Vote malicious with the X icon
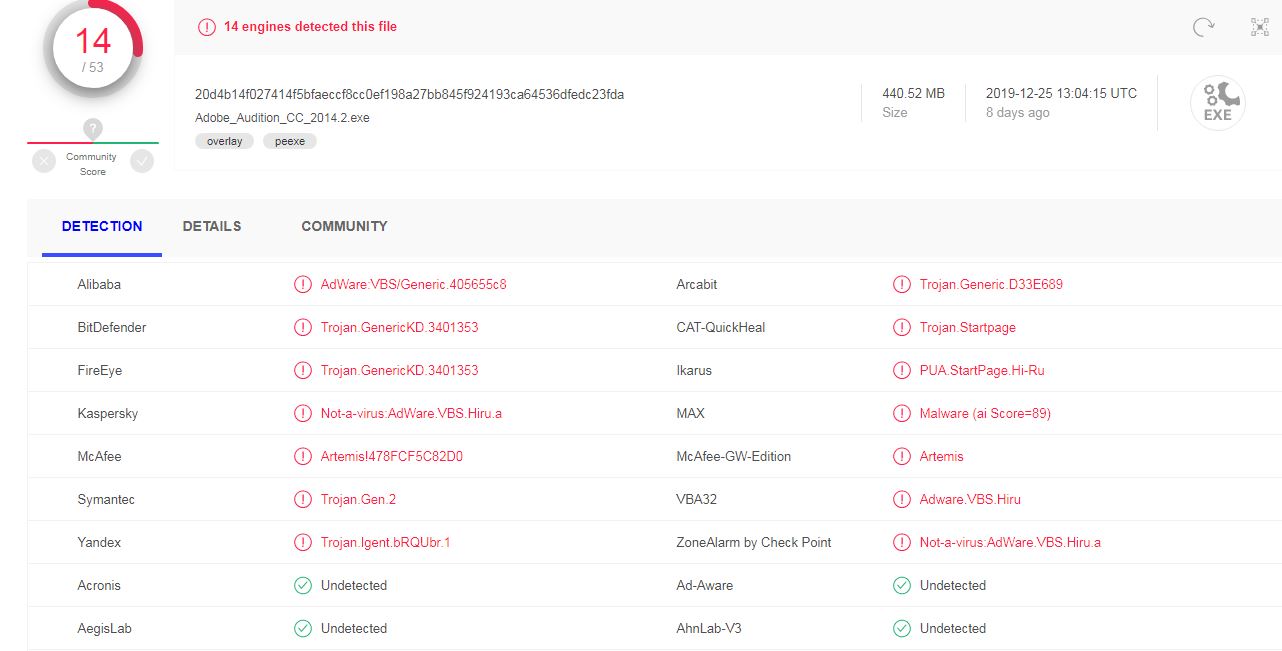 44,161
